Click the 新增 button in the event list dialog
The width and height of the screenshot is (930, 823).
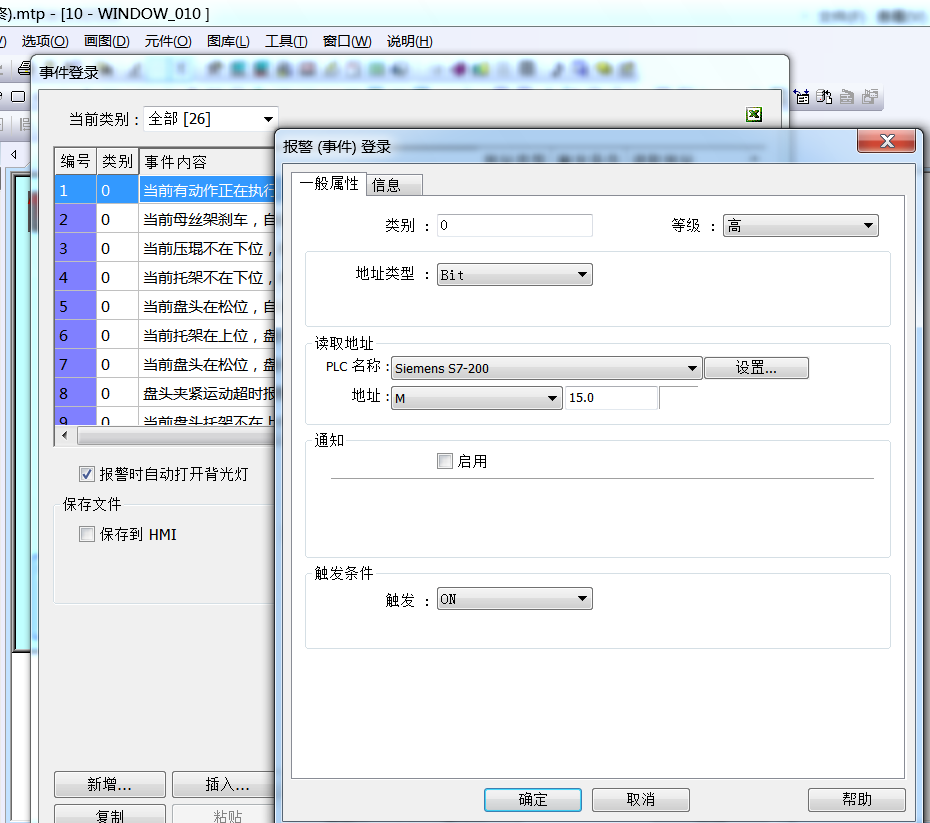pyautogui.click(x=109, y=784)
